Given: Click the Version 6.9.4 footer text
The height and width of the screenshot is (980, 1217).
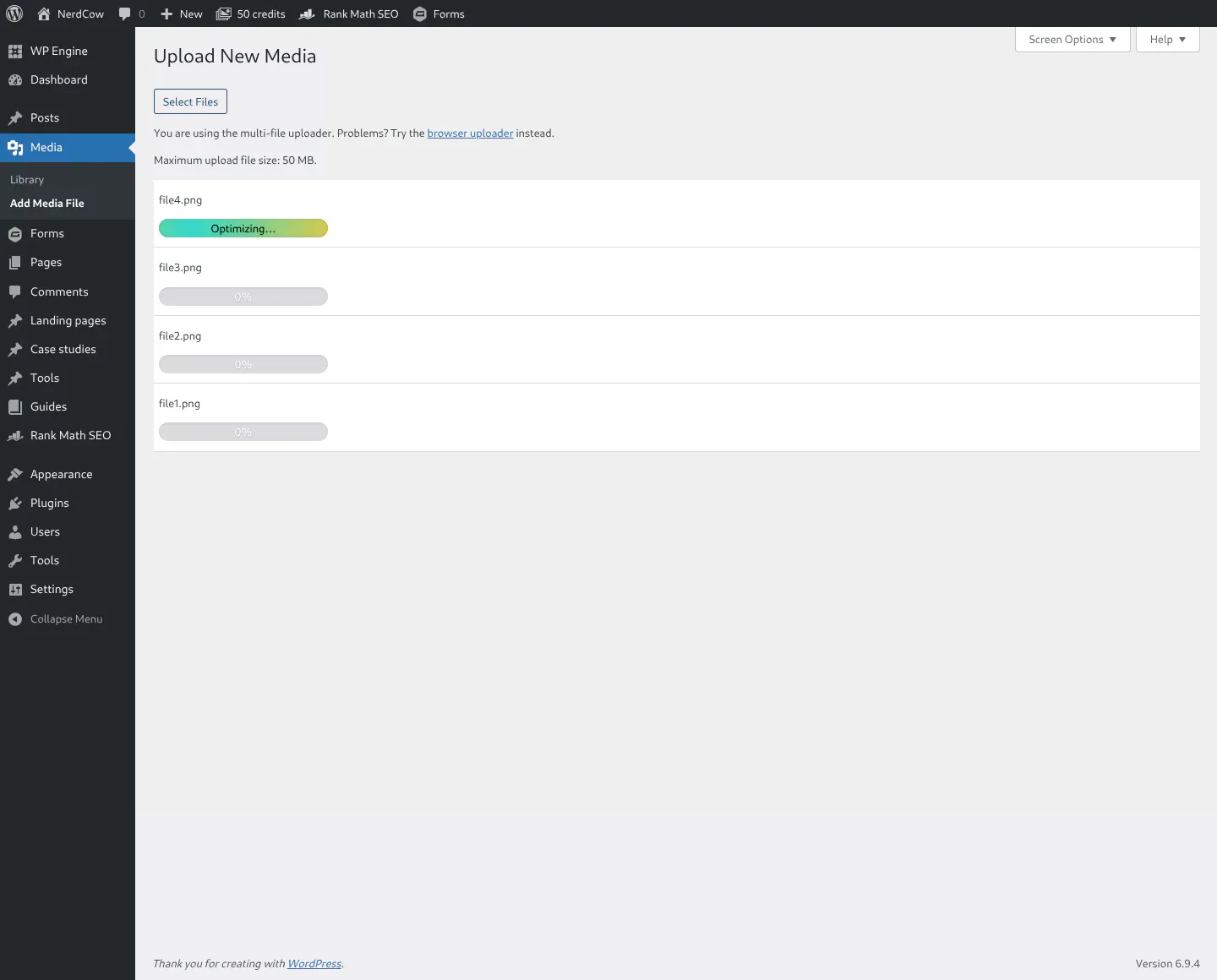Looking at the screenshot, I should pos(1167,964).
